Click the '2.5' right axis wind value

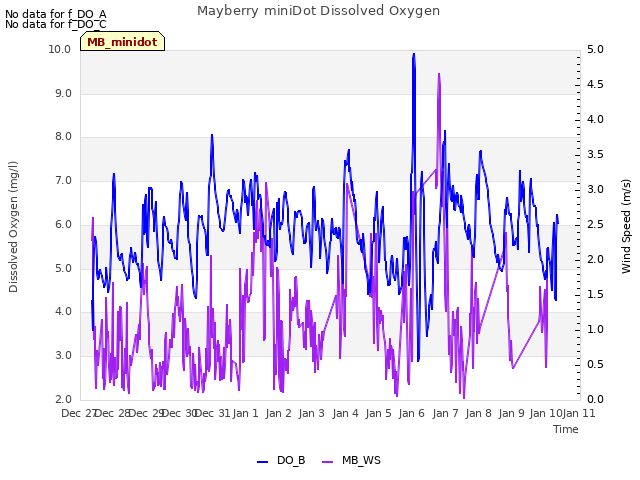click(x=595, y=224)
